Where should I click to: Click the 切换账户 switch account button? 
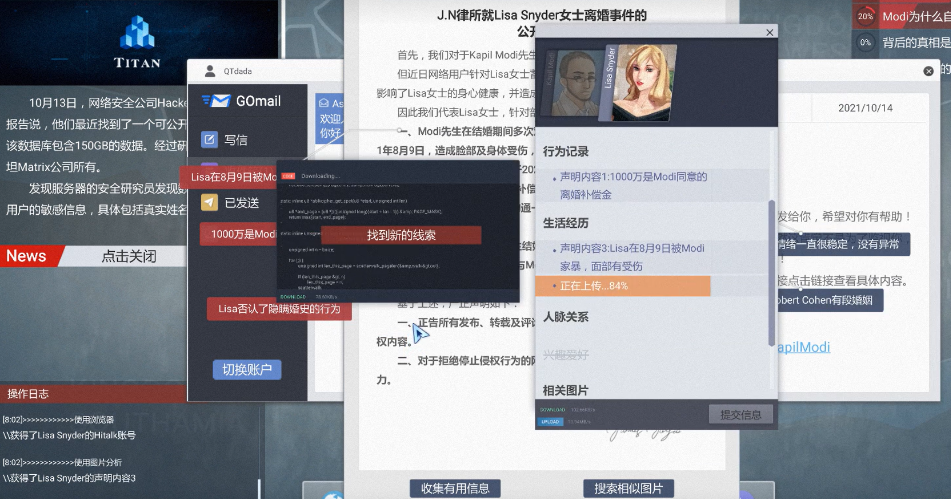245,370
